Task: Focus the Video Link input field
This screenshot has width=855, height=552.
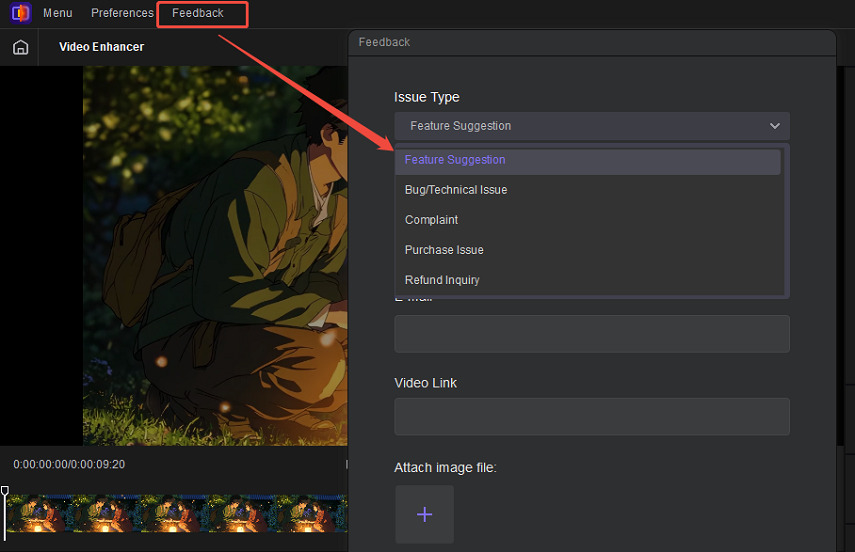Action: coord(592,417)
